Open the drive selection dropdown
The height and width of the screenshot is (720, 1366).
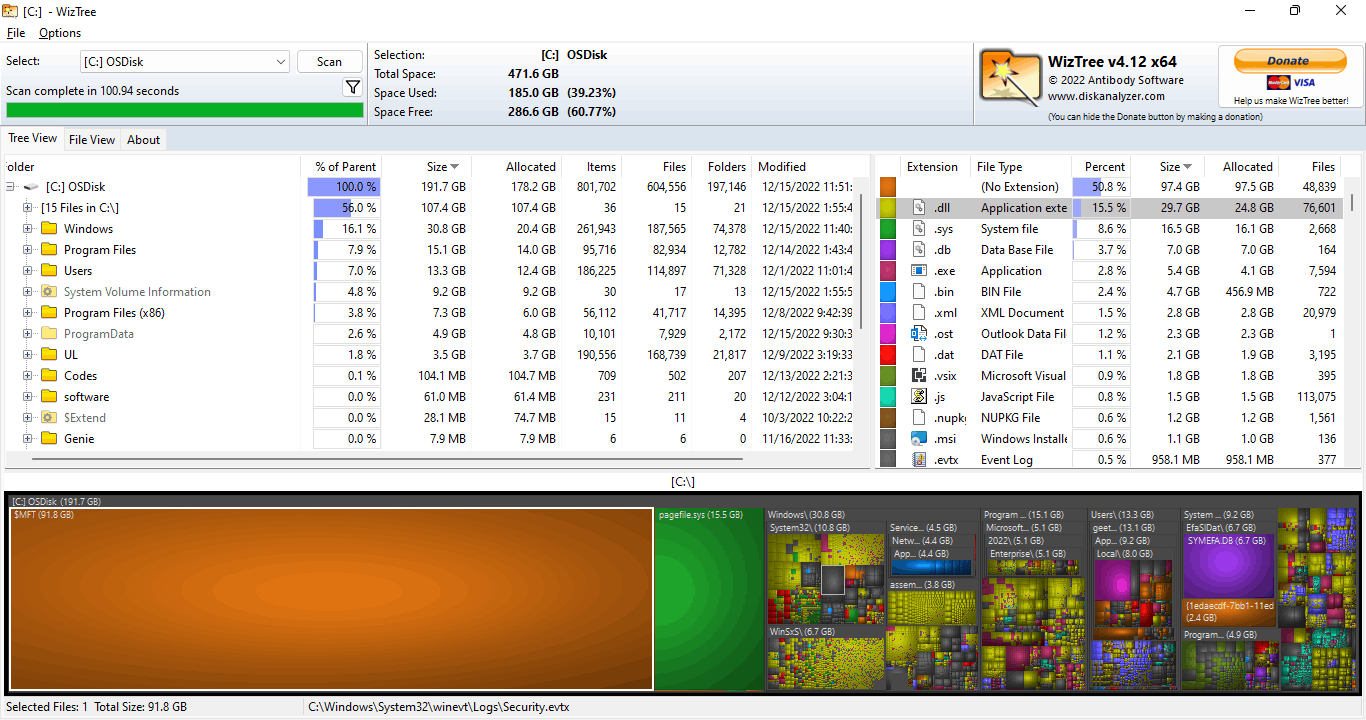click(x=280, y=62)
